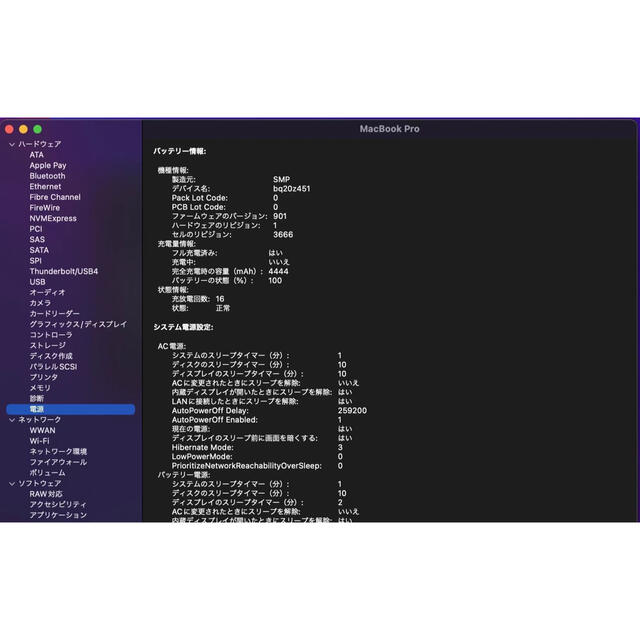The height and width of the screenshot is (640, 640).
Task: Click cycle count value 16
Action: click(x=220, y=299)
